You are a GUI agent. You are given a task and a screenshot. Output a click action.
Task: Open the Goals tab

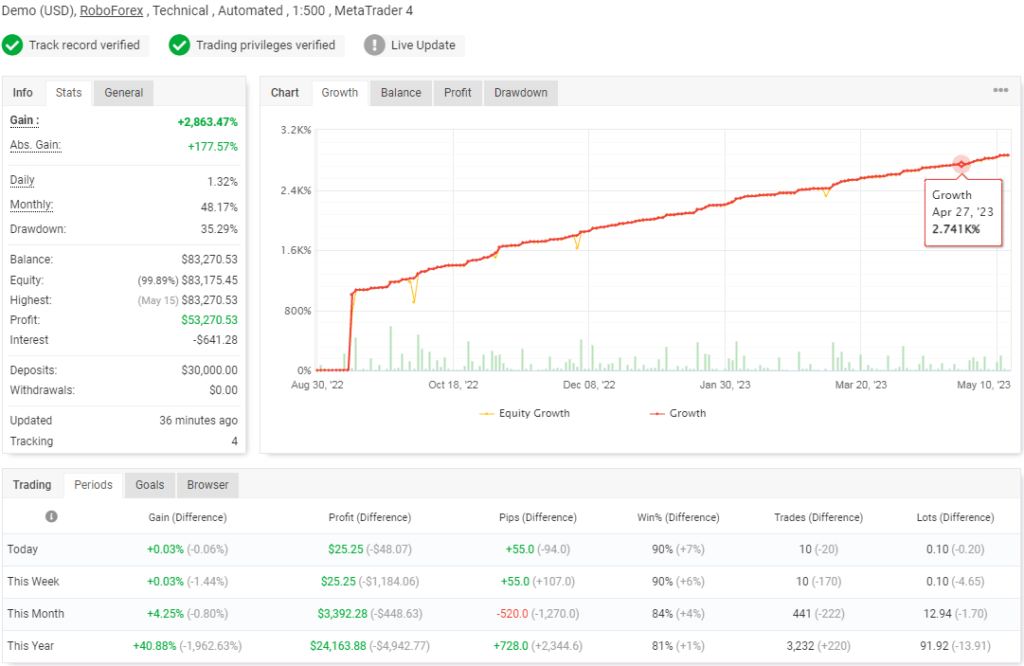point(150,485)
